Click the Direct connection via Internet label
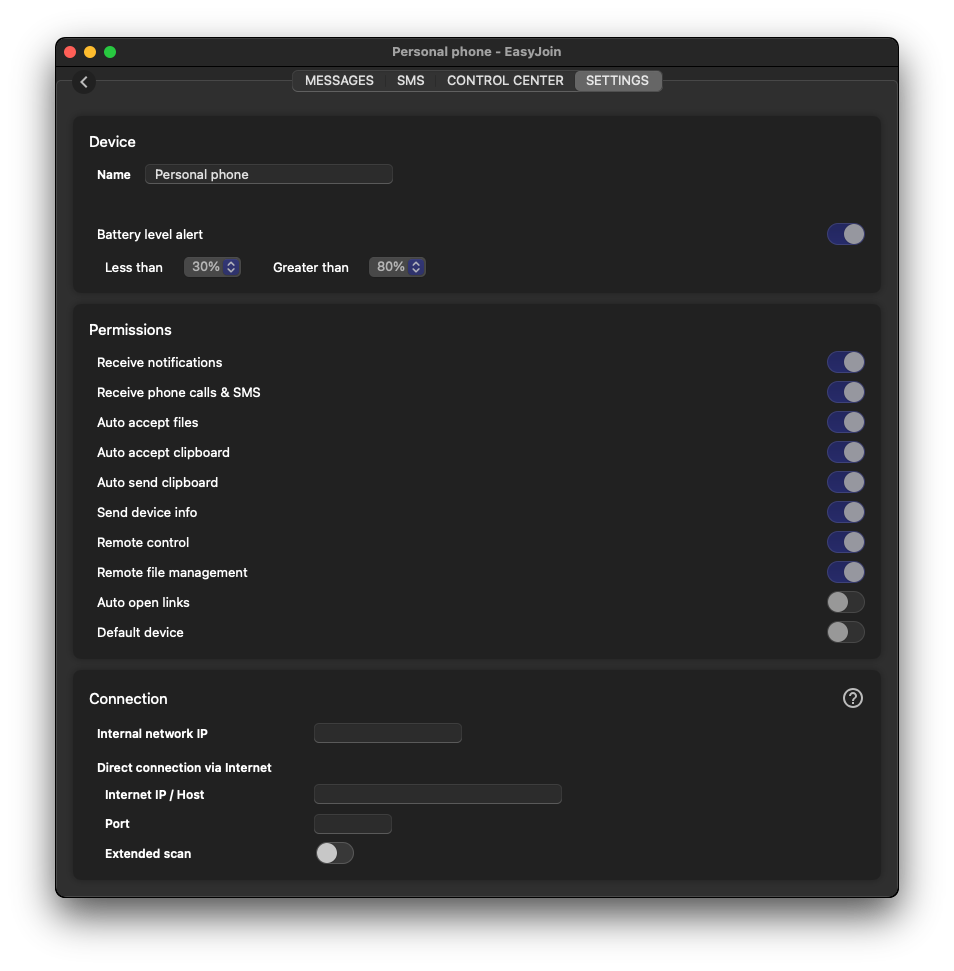954x971 pixels. point(184,768)
